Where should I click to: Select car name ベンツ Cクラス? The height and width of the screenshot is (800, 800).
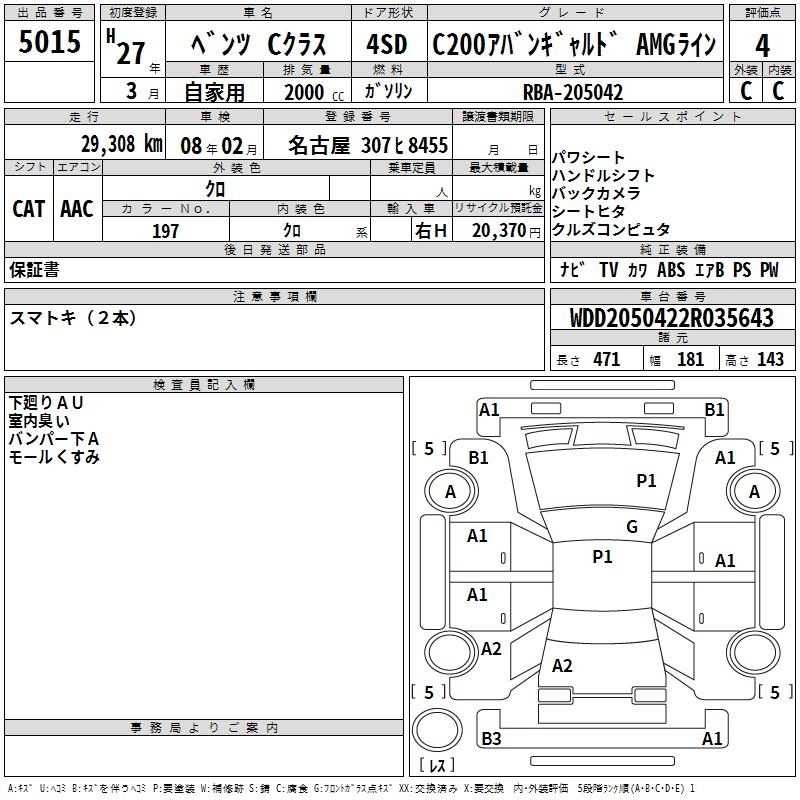click(x=259, y=44)
